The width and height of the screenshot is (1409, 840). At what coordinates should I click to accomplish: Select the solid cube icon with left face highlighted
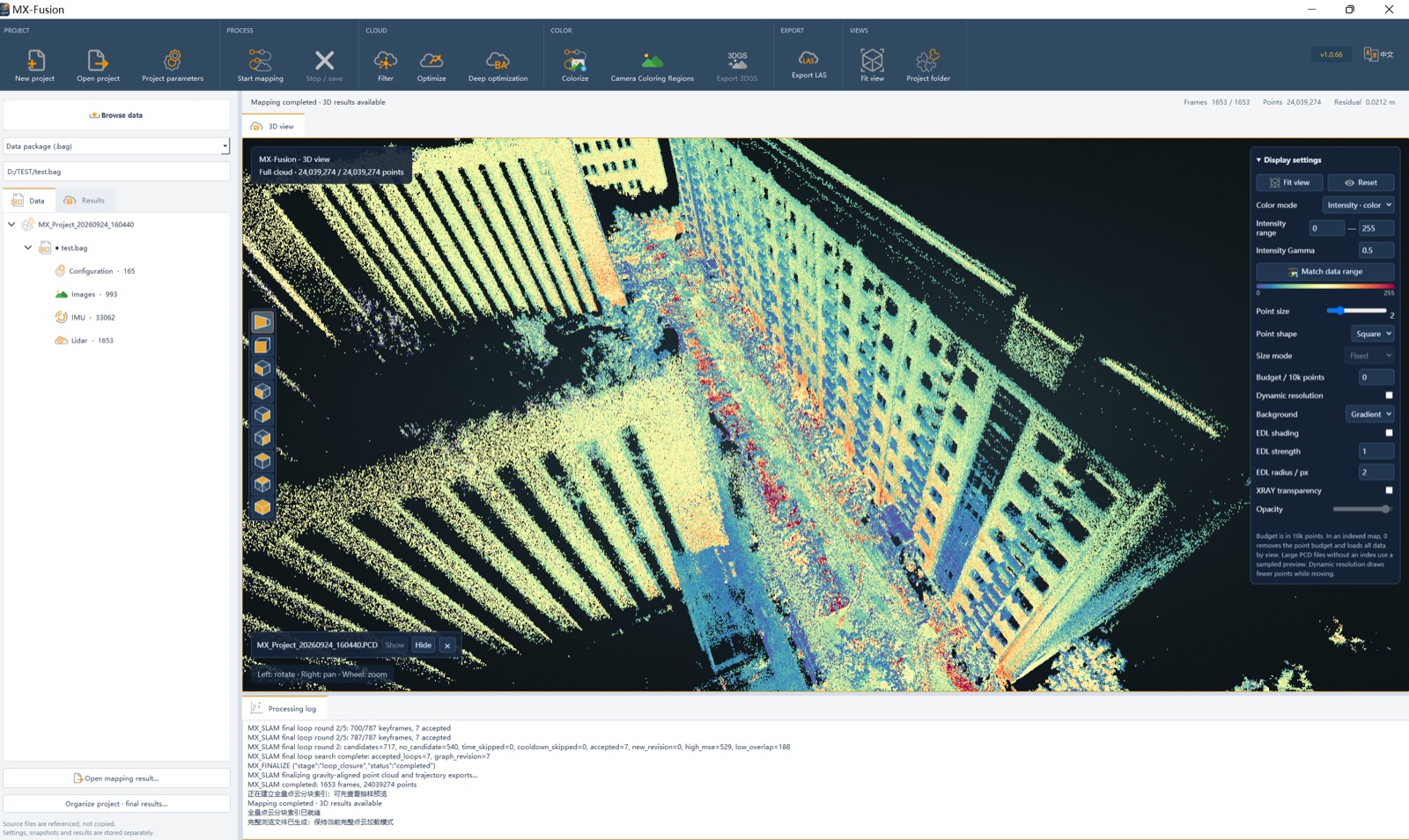262,368
